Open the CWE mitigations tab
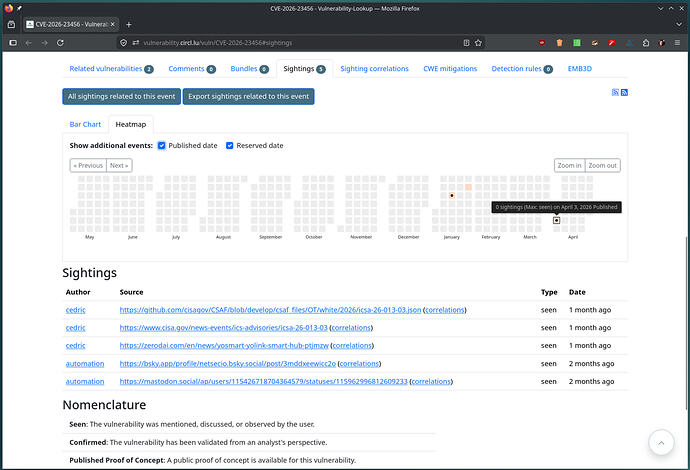The image size is (690, 470). click(452, 69)
